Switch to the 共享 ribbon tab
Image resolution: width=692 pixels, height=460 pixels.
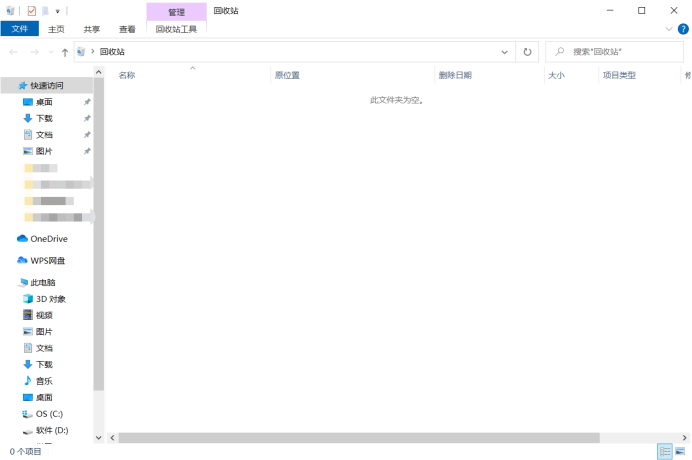[91, 29]
